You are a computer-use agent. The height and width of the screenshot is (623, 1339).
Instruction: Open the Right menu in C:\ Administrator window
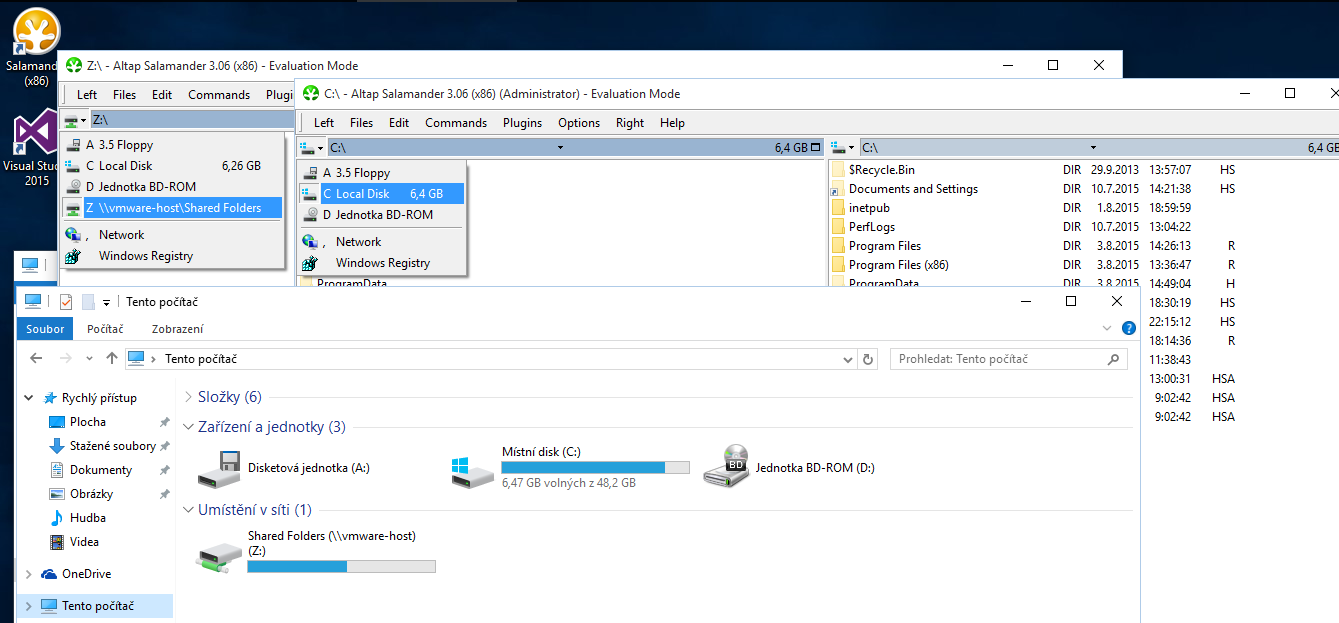click(630, 123)
